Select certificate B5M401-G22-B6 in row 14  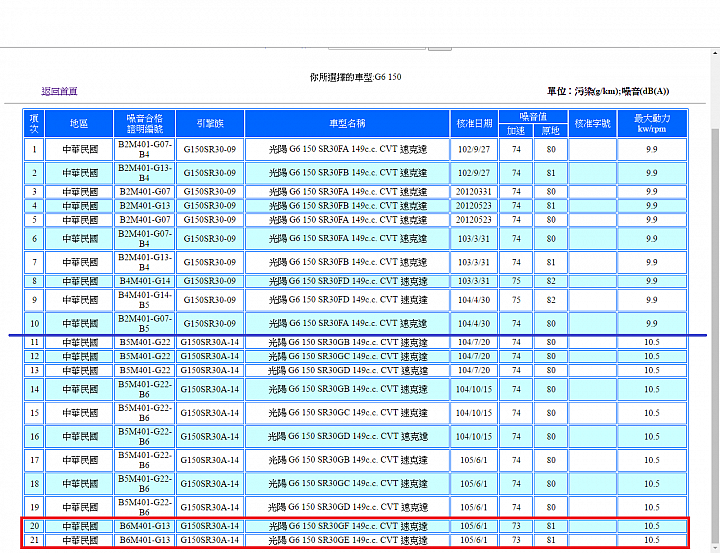tap(144, 389)
